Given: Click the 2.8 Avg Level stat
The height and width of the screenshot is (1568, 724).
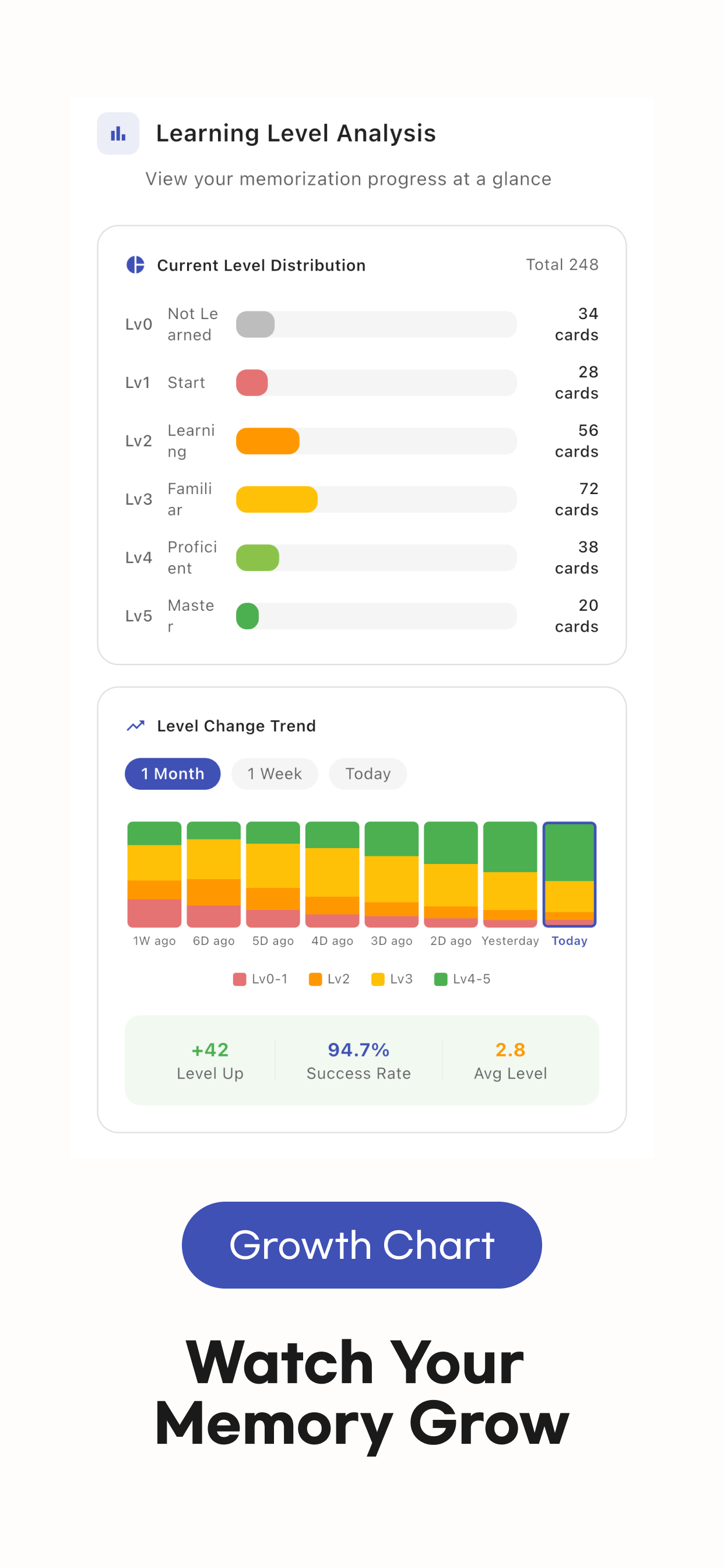Looking at the screenshot, I should (x=511, y=1060).
